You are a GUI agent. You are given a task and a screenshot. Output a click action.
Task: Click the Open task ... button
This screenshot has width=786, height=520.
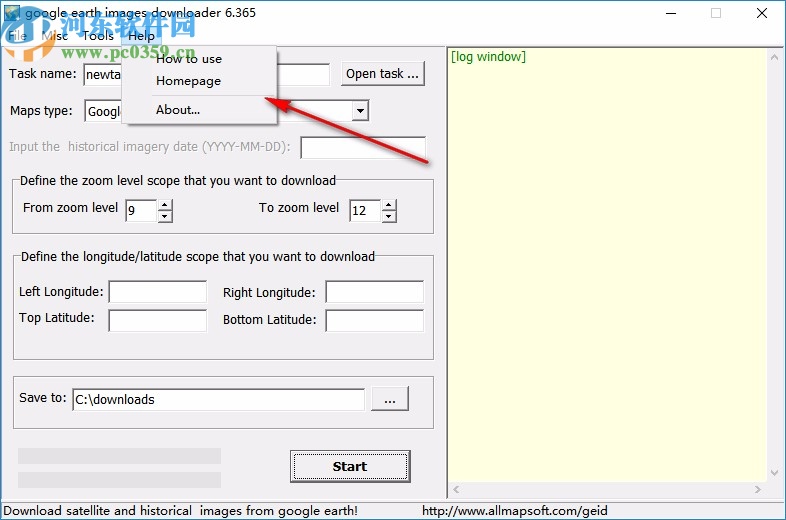[x=383, y=74]
